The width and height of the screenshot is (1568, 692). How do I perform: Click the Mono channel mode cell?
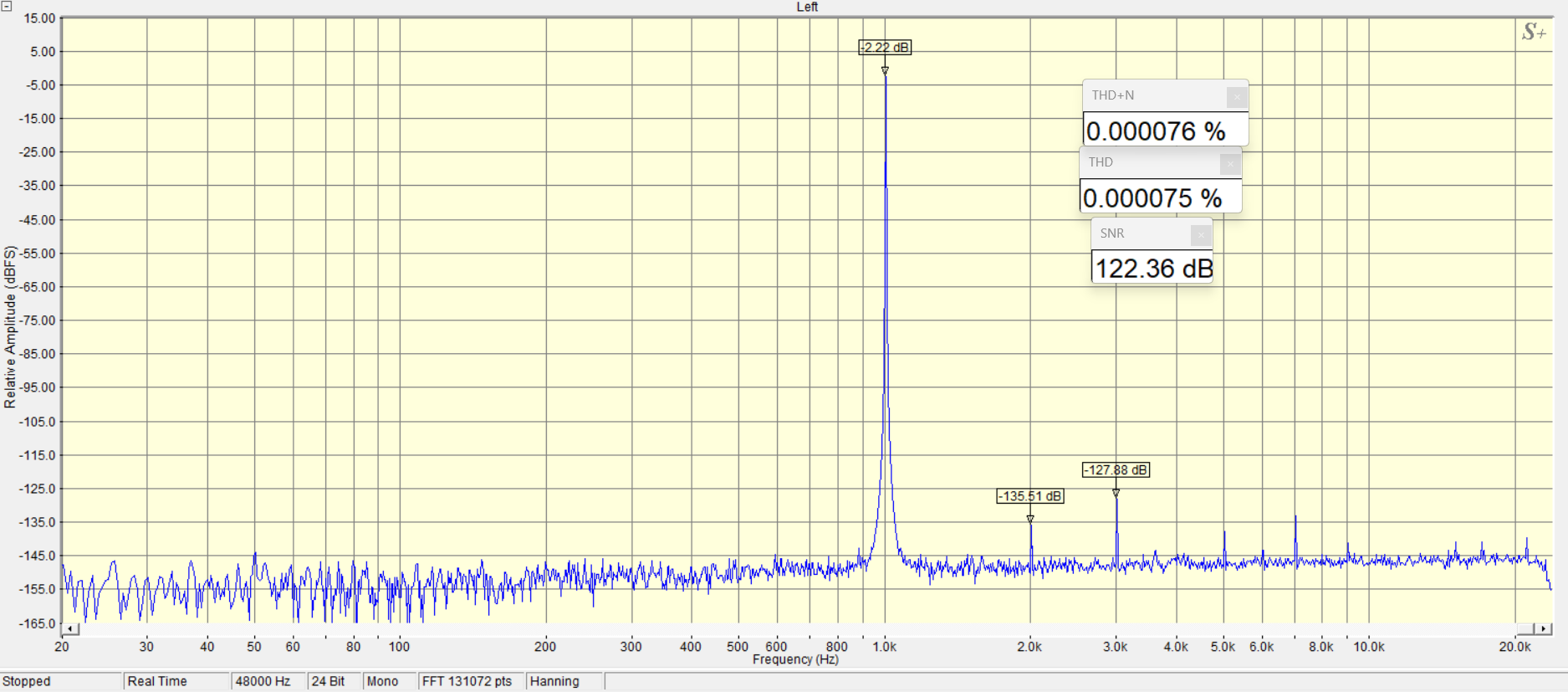pos(389,681)
